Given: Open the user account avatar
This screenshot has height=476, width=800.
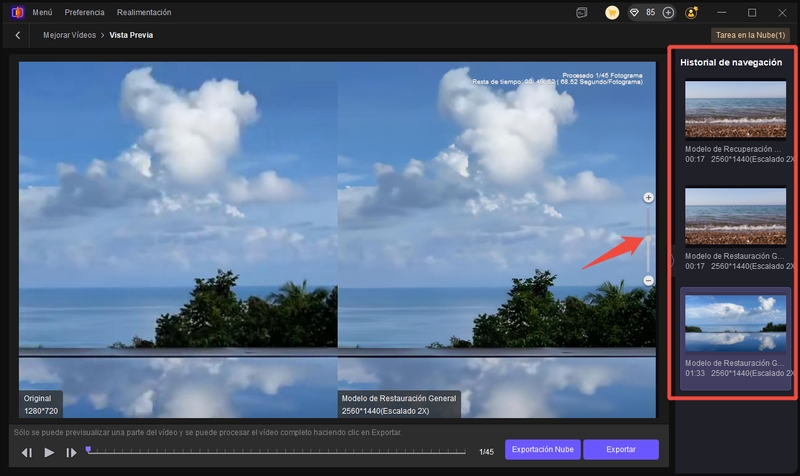Looking at the screenshot, I should (691, 13).
